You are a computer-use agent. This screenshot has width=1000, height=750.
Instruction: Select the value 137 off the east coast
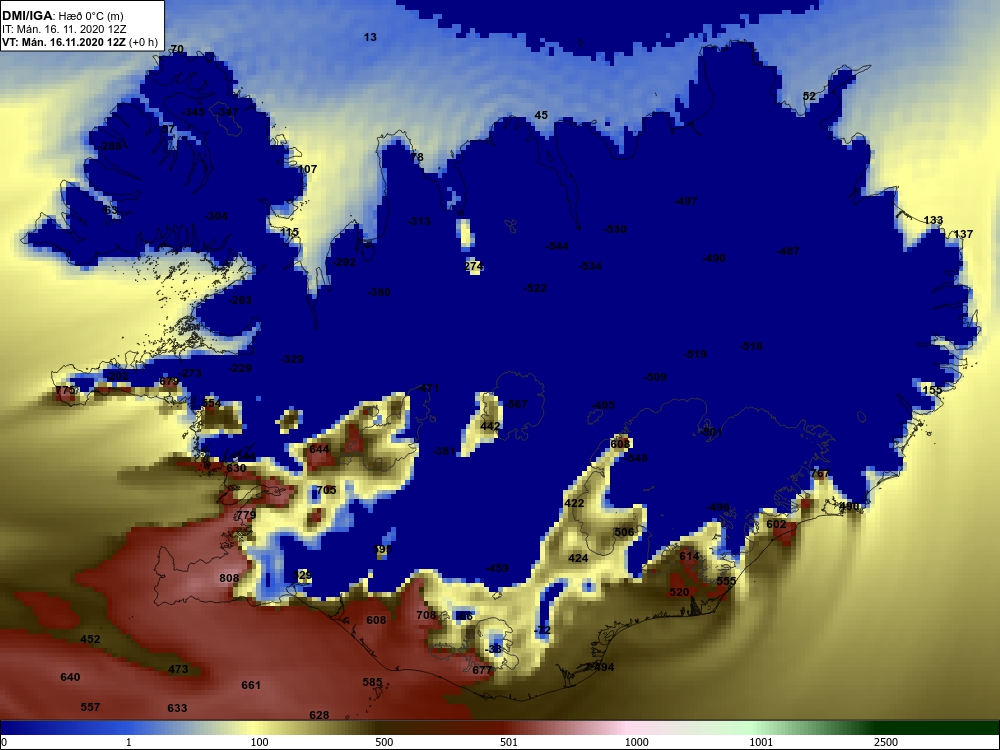[x=963, y=234]
